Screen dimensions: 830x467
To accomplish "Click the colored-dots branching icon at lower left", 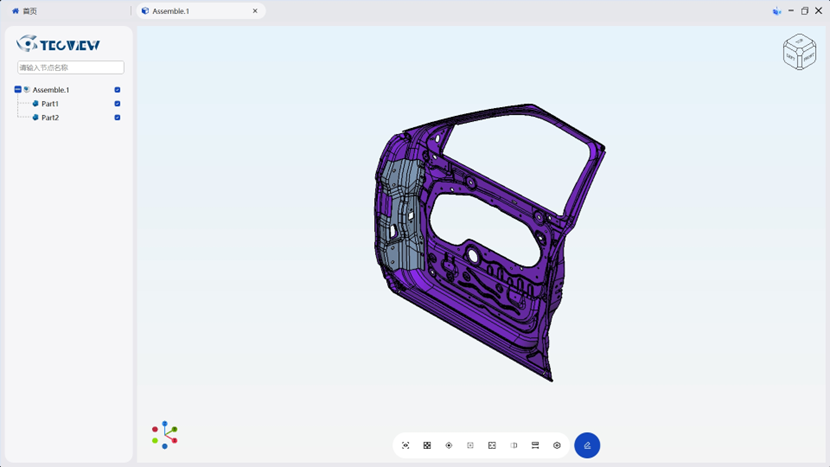I will click(x=165, y=434).
